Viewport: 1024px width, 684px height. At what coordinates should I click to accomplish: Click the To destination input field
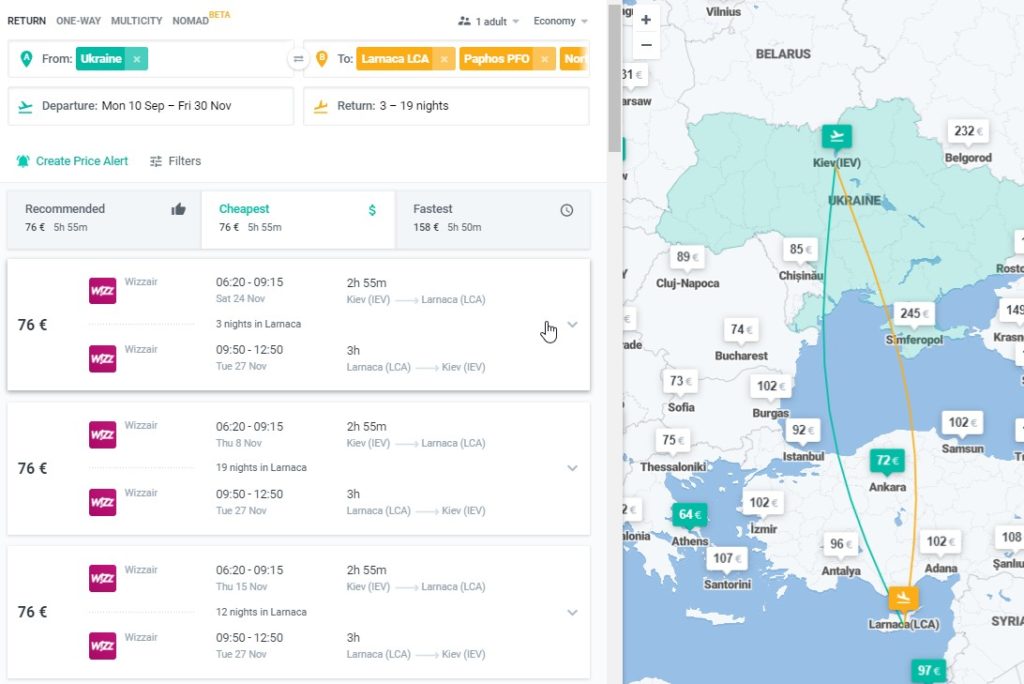[446, 59]
